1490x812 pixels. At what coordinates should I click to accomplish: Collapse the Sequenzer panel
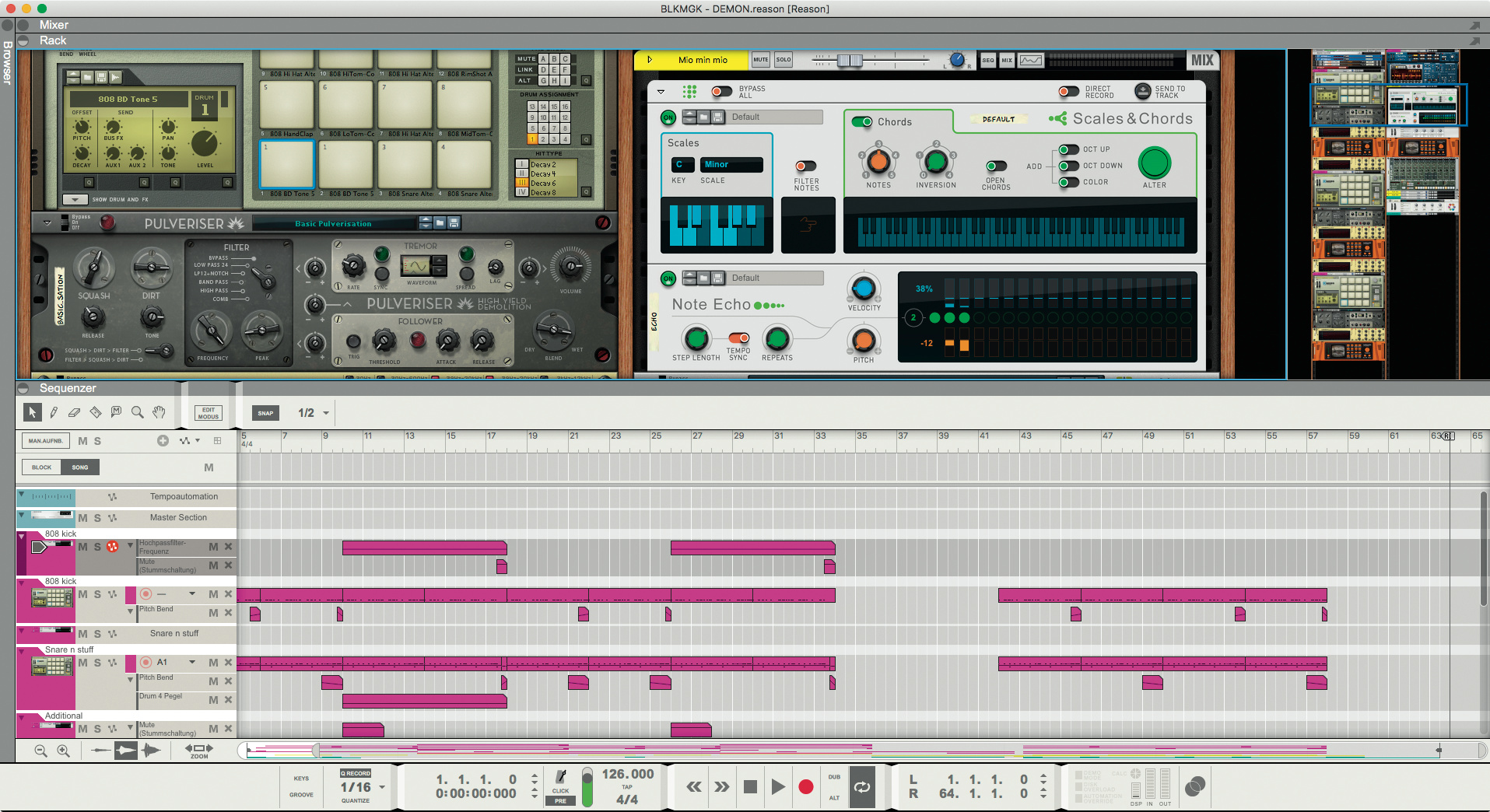[23, 388]
